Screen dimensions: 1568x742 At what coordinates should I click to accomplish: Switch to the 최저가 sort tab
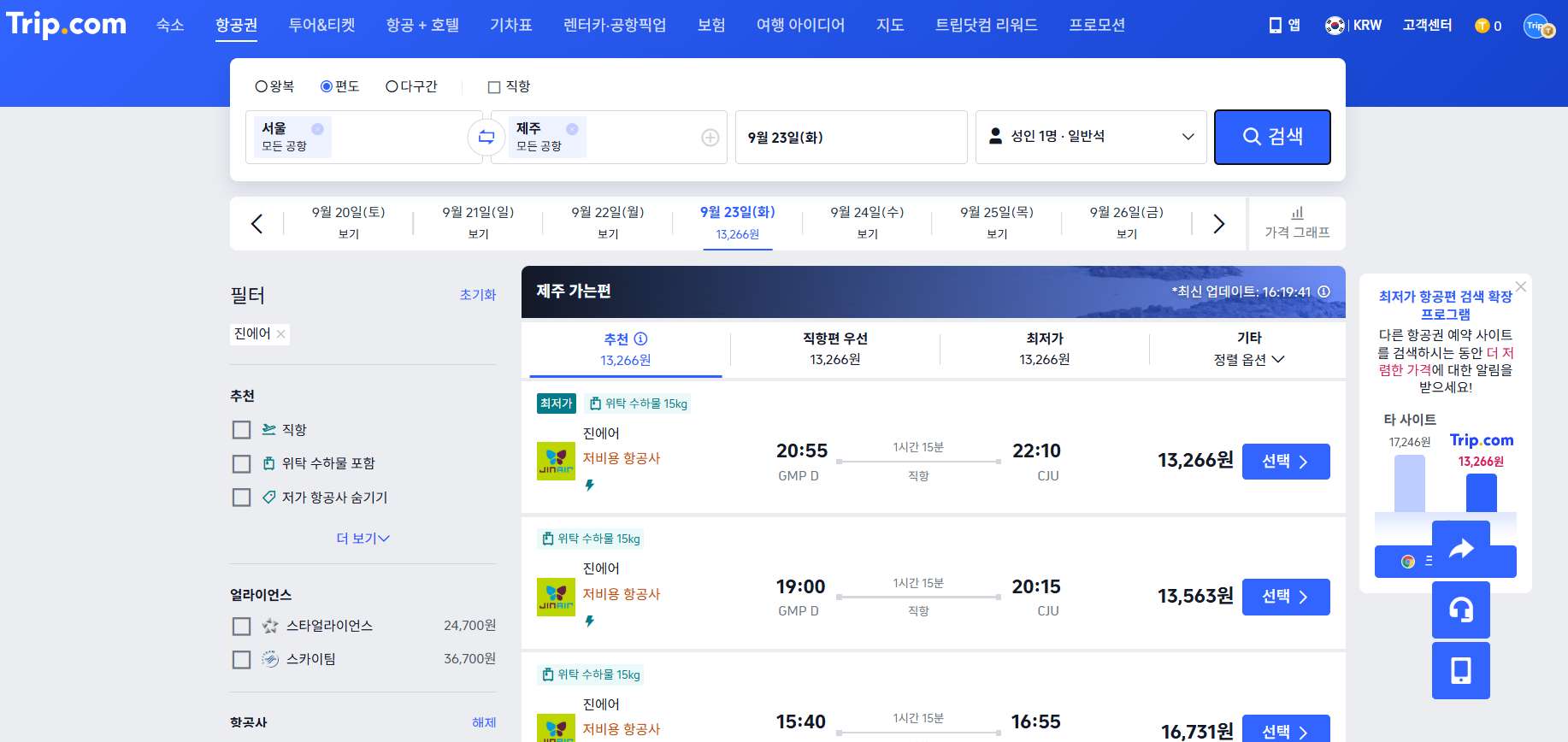point(1045,349)
